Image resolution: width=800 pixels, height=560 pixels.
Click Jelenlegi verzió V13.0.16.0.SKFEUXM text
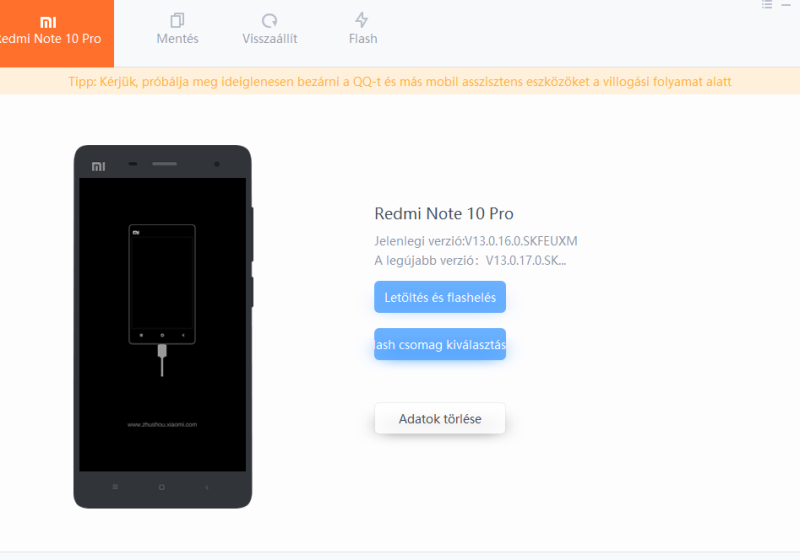[476, 241]
